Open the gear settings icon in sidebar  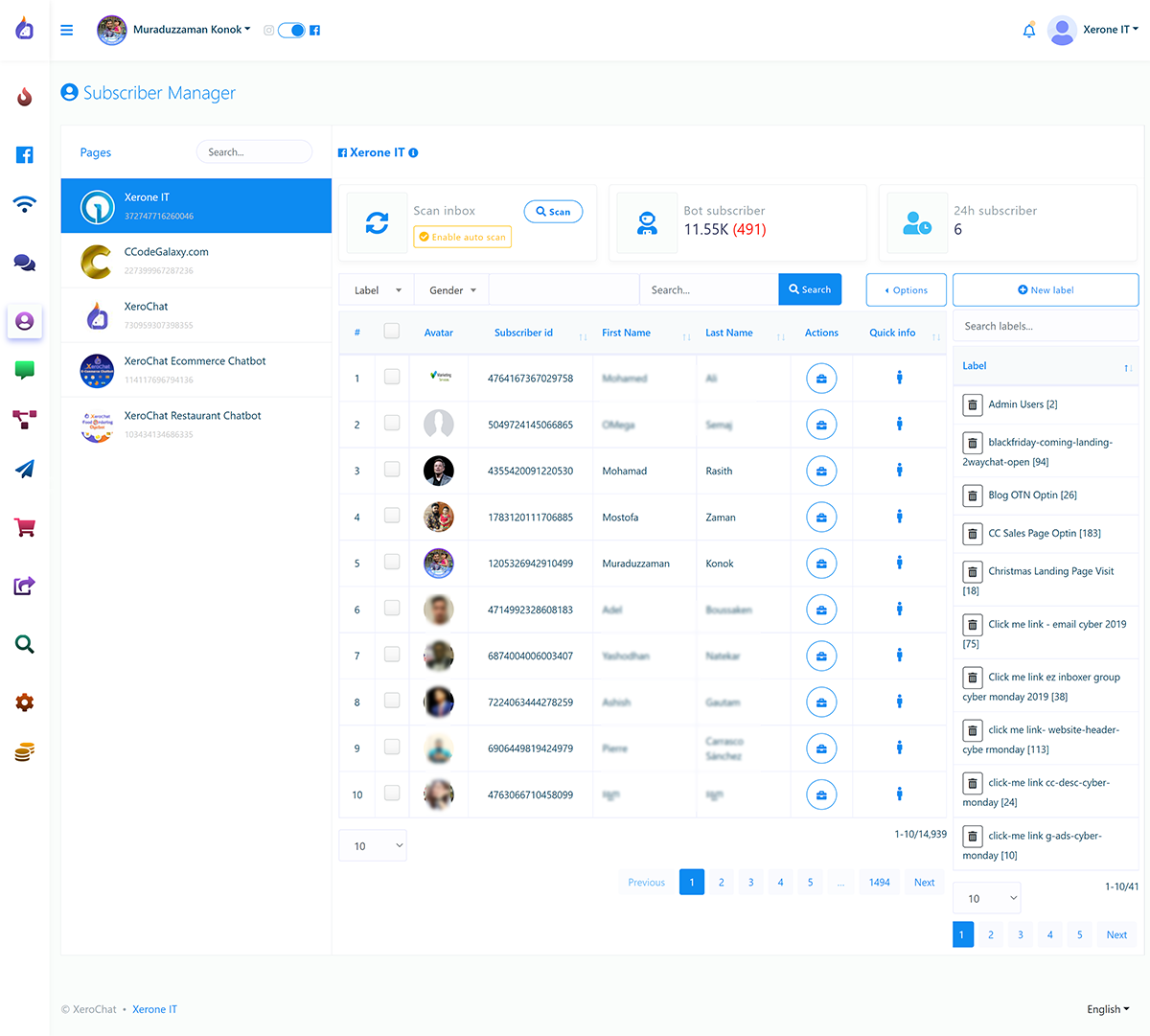(x=25, y=702)
